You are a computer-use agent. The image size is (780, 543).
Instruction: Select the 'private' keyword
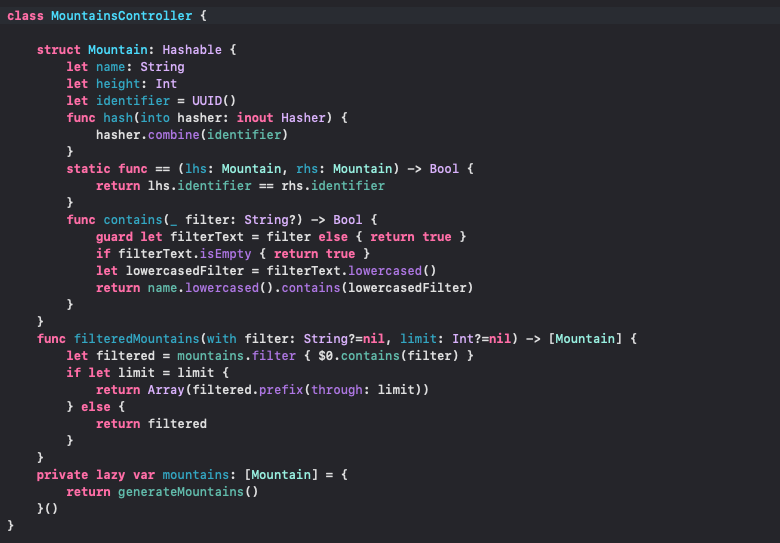click(x=62, y=474)
